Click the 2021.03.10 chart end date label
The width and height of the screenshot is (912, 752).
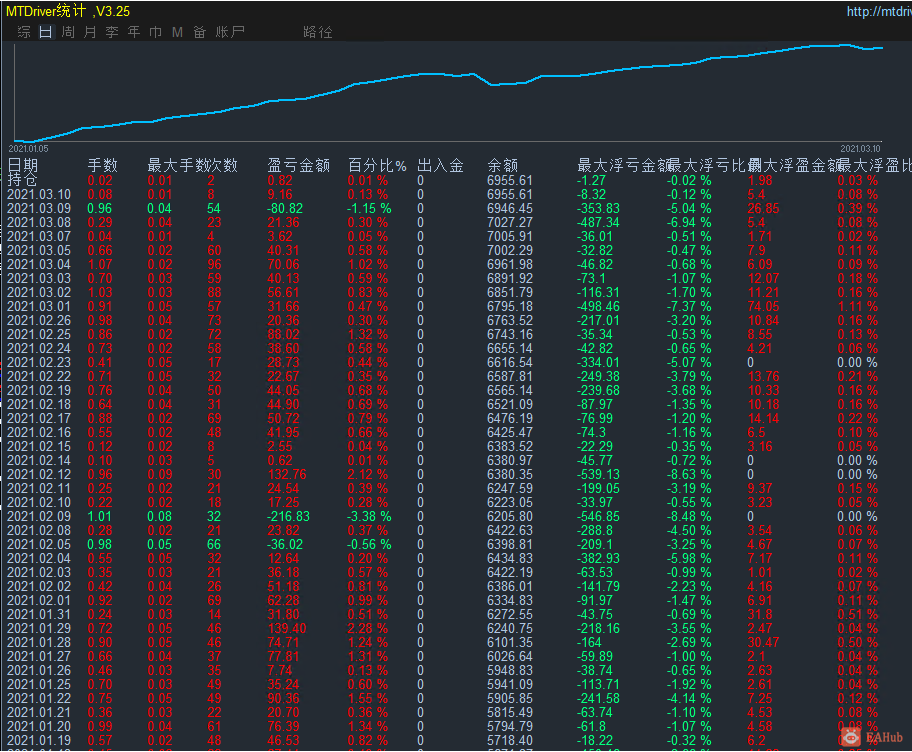(x=860, y=149)
